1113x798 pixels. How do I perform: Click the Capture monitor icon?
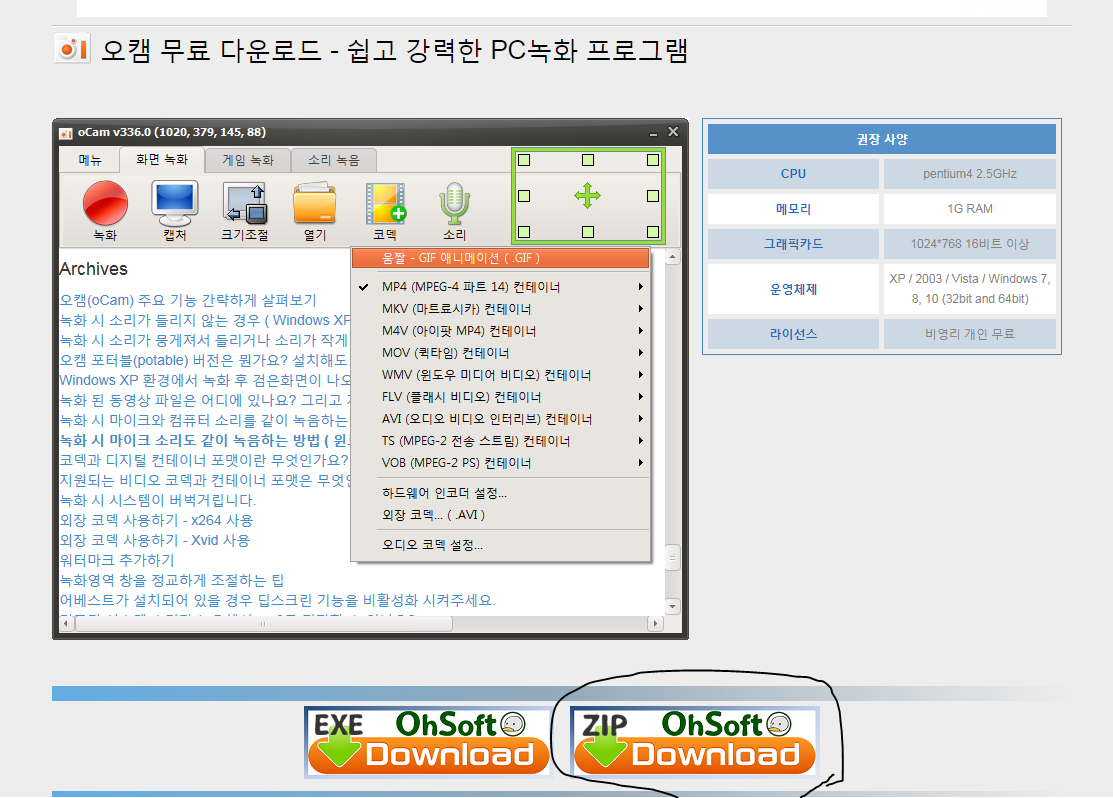click(175, 203)
